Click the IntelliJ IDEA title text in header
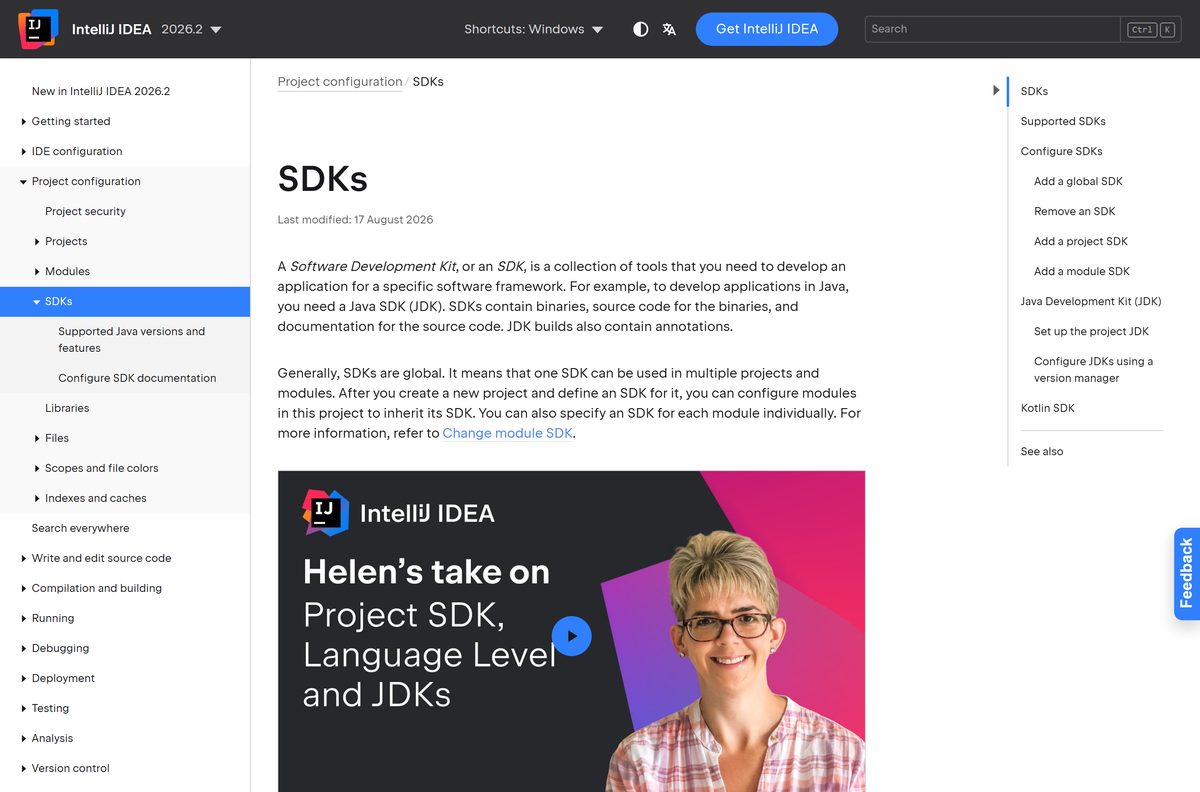The height and width of the screenshot is (792, 1200). tap(112, 29)
